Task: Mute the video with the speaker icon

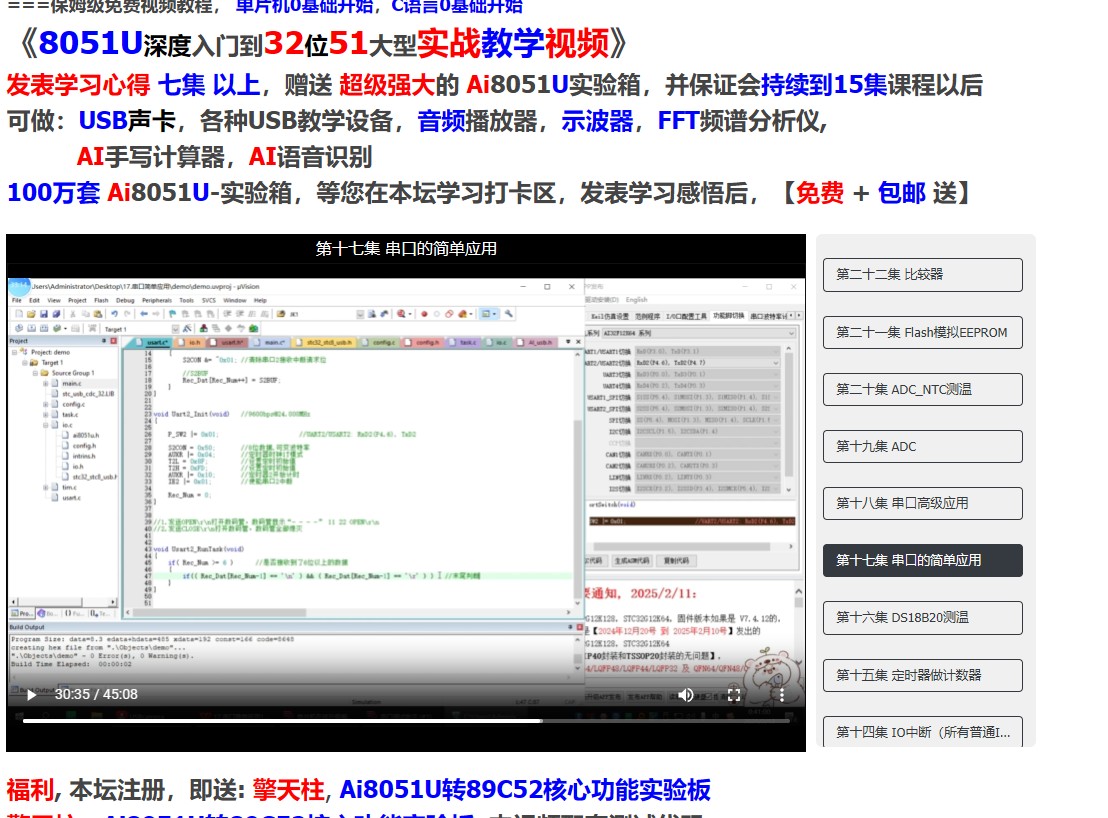Action: coord(685,695)
